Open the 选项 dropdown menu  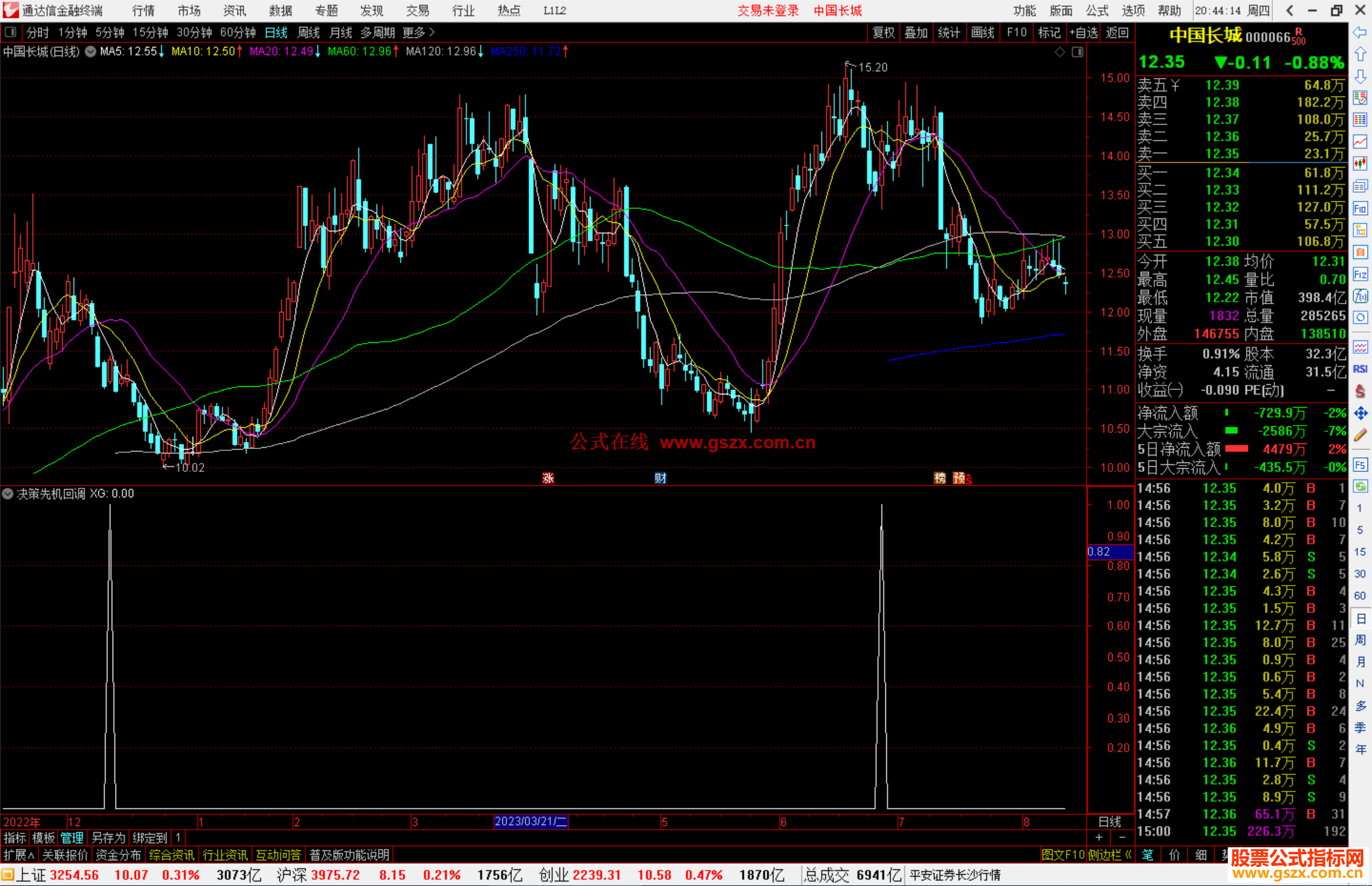(1133, 10)
